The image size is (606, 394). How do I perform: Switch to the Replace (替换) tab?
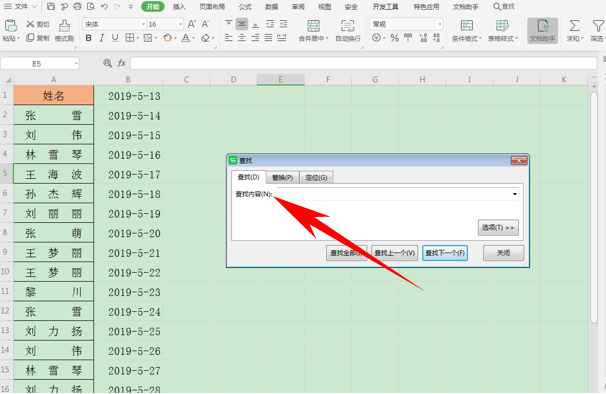click(x=283, y=177)
